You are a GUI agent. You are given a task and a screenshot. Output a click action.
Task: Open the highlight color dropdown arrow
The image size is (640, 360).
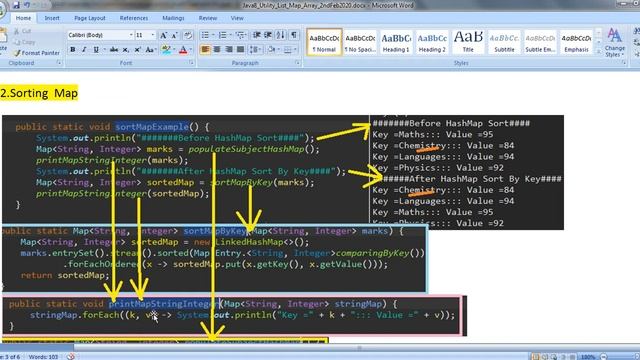coord(174,50)
